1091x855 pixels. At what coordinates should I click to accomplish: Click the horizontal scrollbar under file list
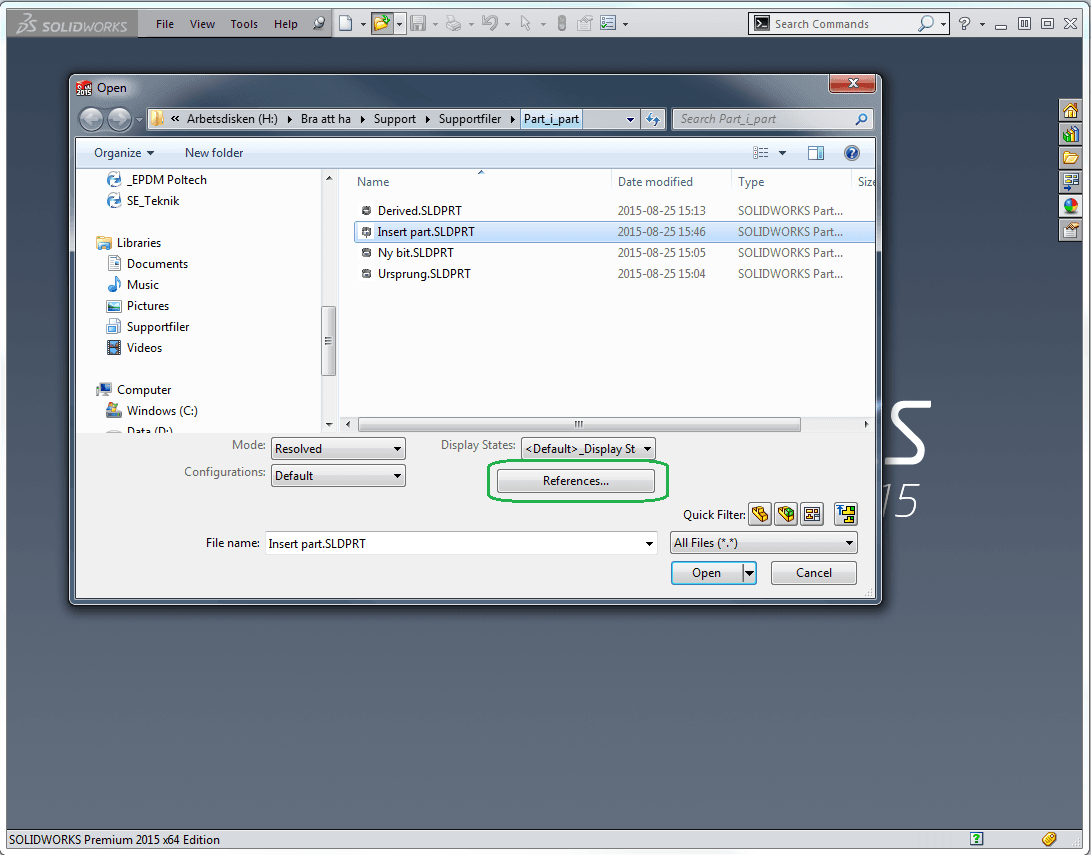(x=578, y=424)
